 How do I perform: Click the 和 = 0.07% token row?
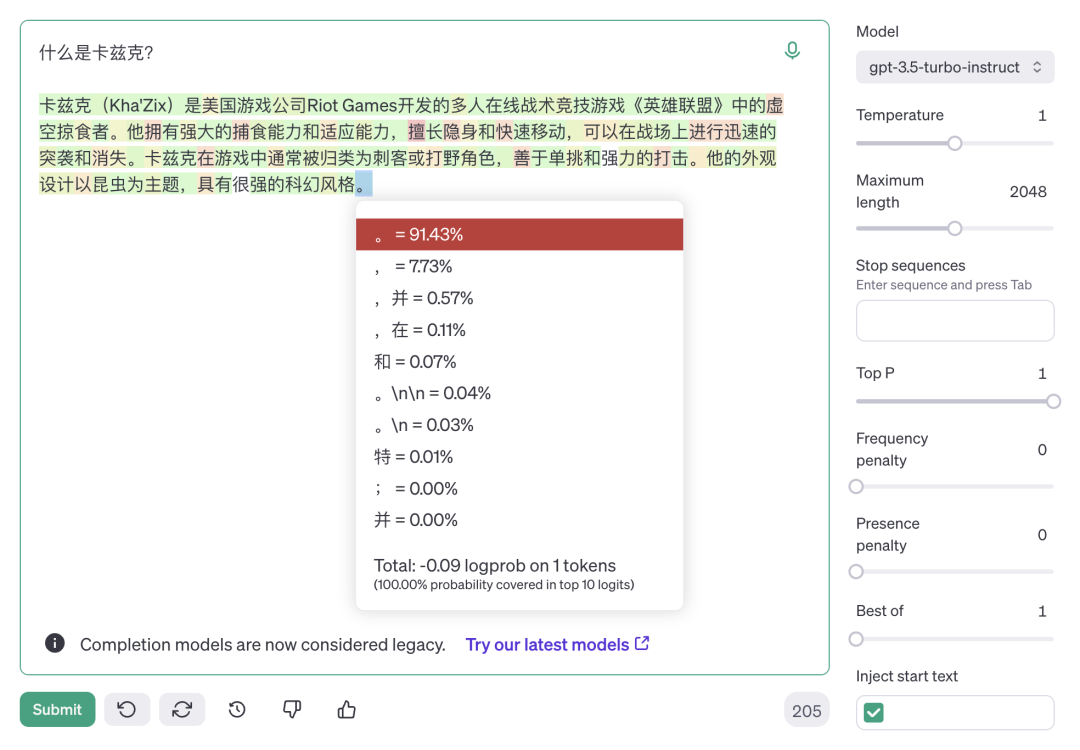coord(519,362)
